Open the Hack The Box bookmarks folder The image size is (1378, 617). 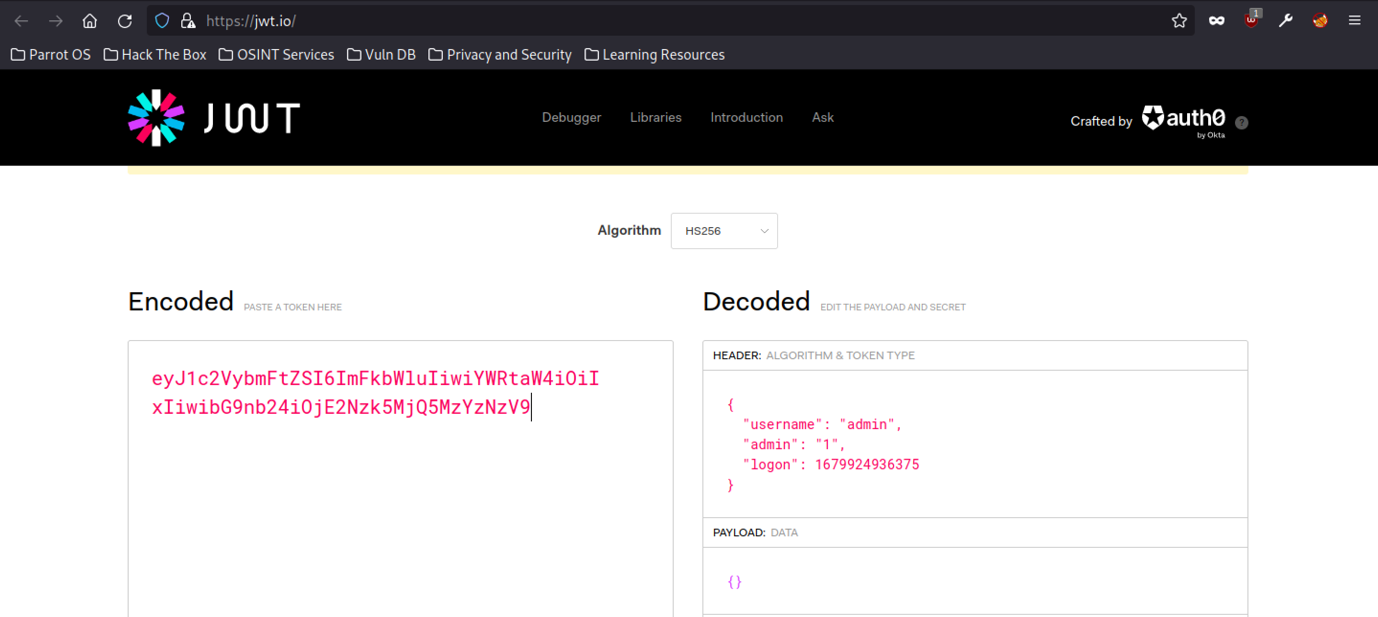coord(155,55)
